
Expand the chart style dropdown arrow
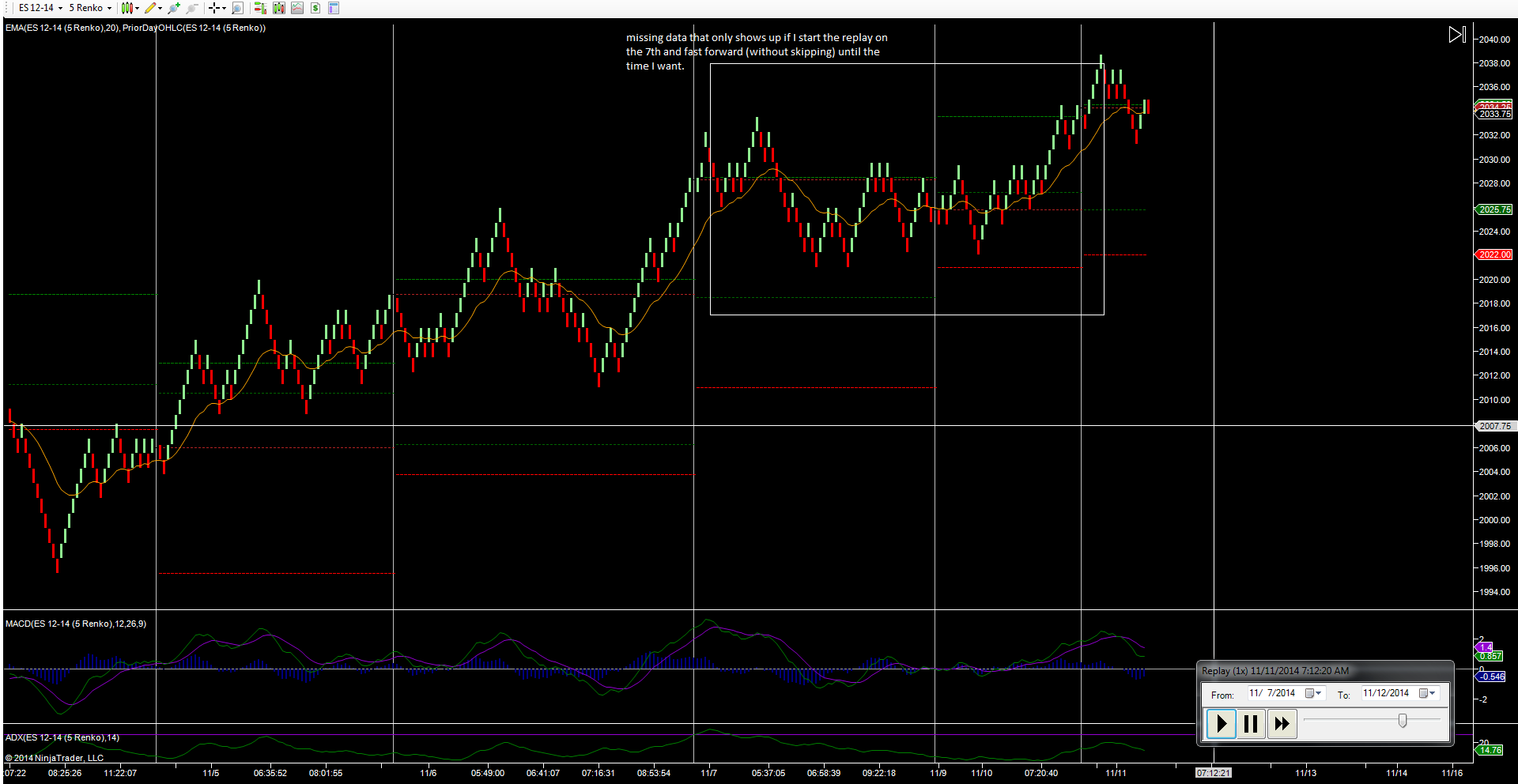(x=138, y=8)
